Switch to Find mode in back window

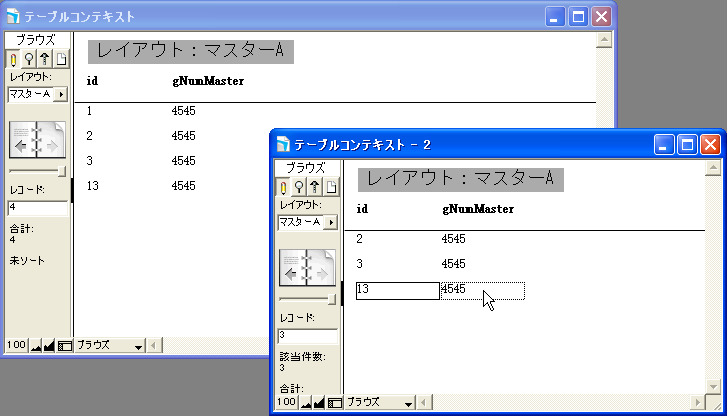(x=30, y=59)
